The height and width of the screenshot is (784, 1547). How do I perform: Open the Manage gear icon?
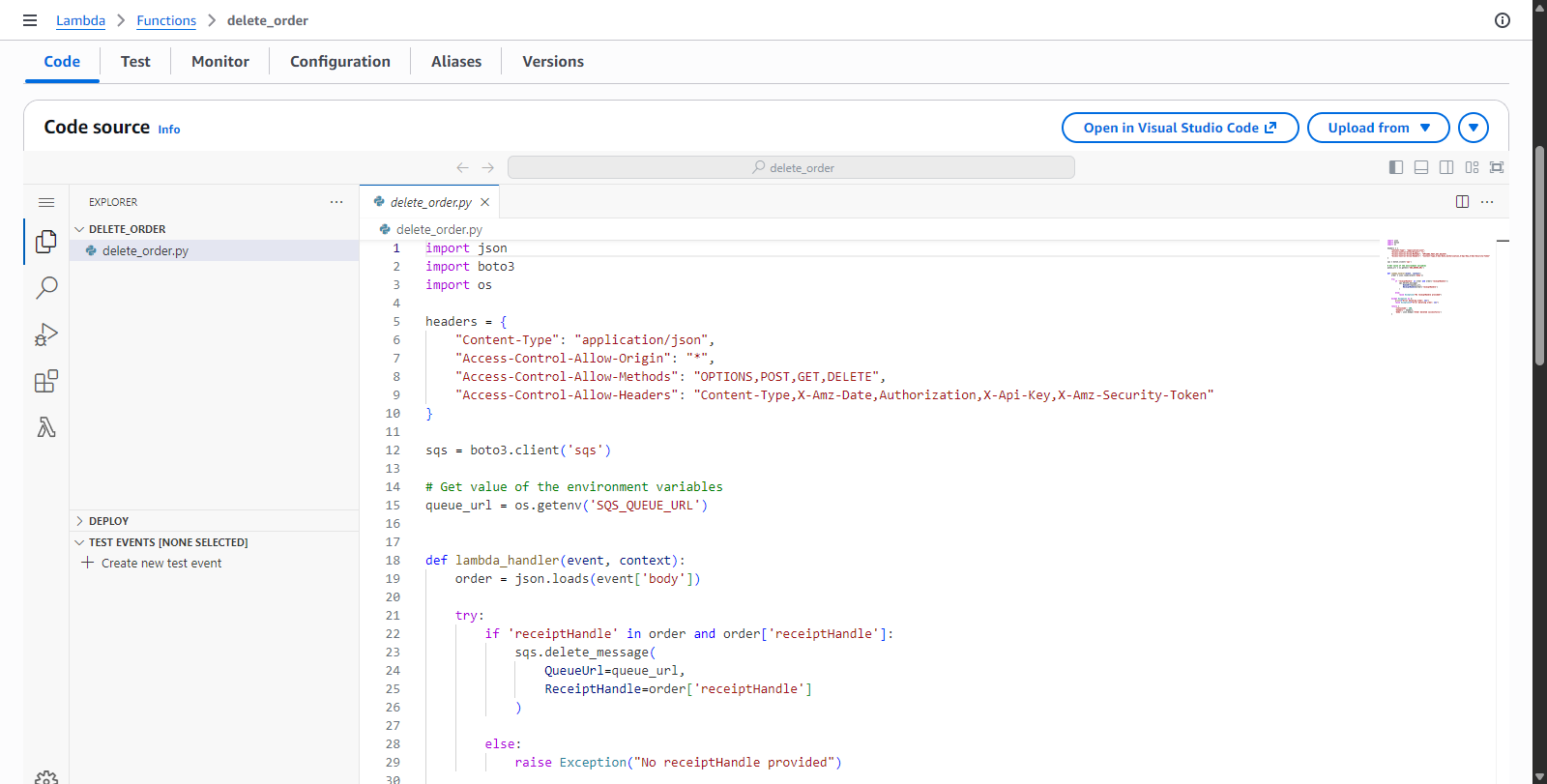[x=45, y=776]
